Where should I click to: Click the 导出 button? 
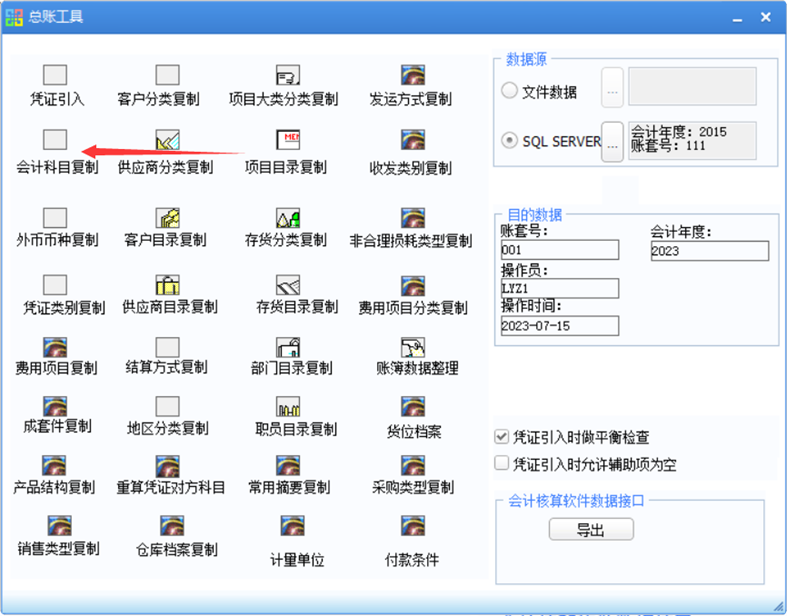click(x=591, y=529)
